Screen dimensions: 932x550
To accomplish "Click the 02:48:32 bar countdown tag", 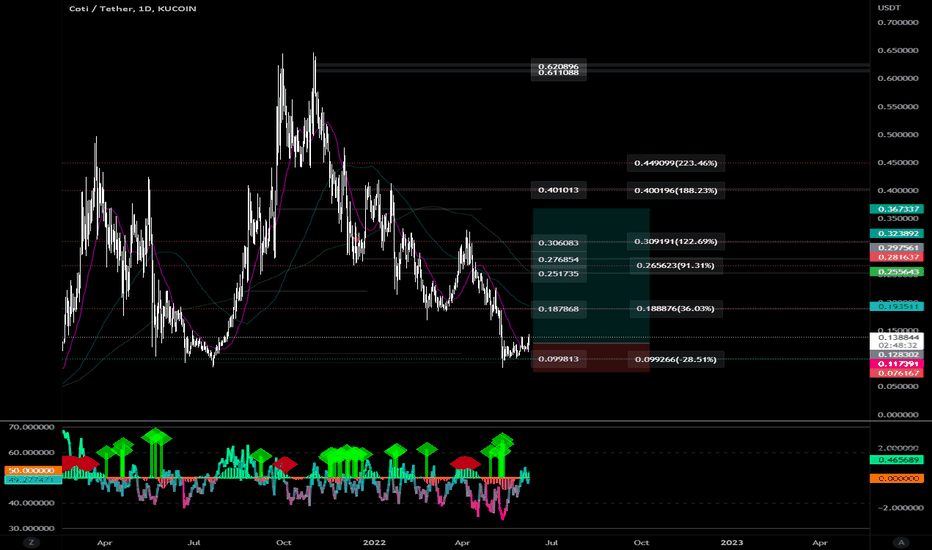I will (x=898, y=345).
